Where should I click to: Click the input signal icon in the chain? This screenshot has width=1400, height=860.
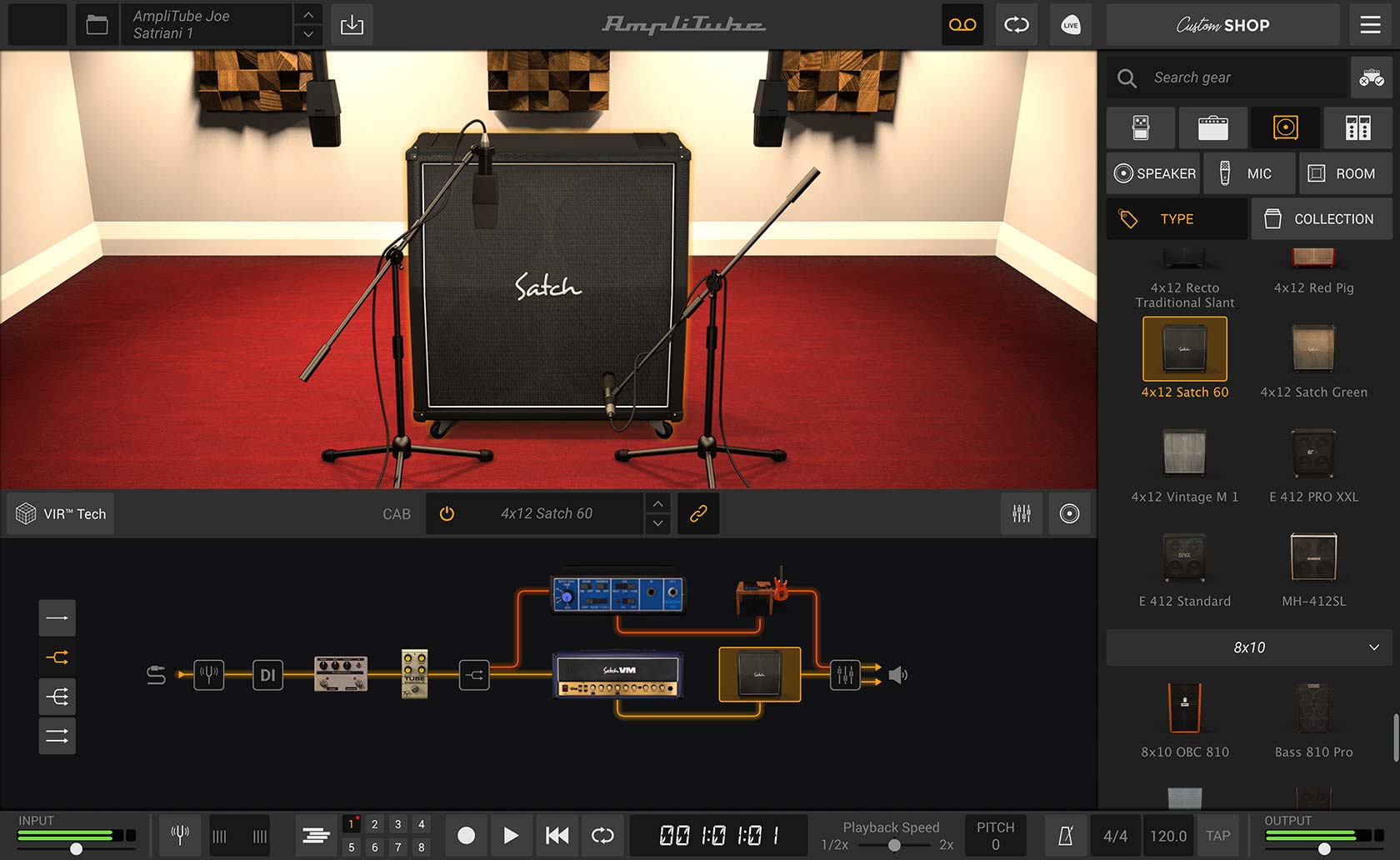click(156, 674)
